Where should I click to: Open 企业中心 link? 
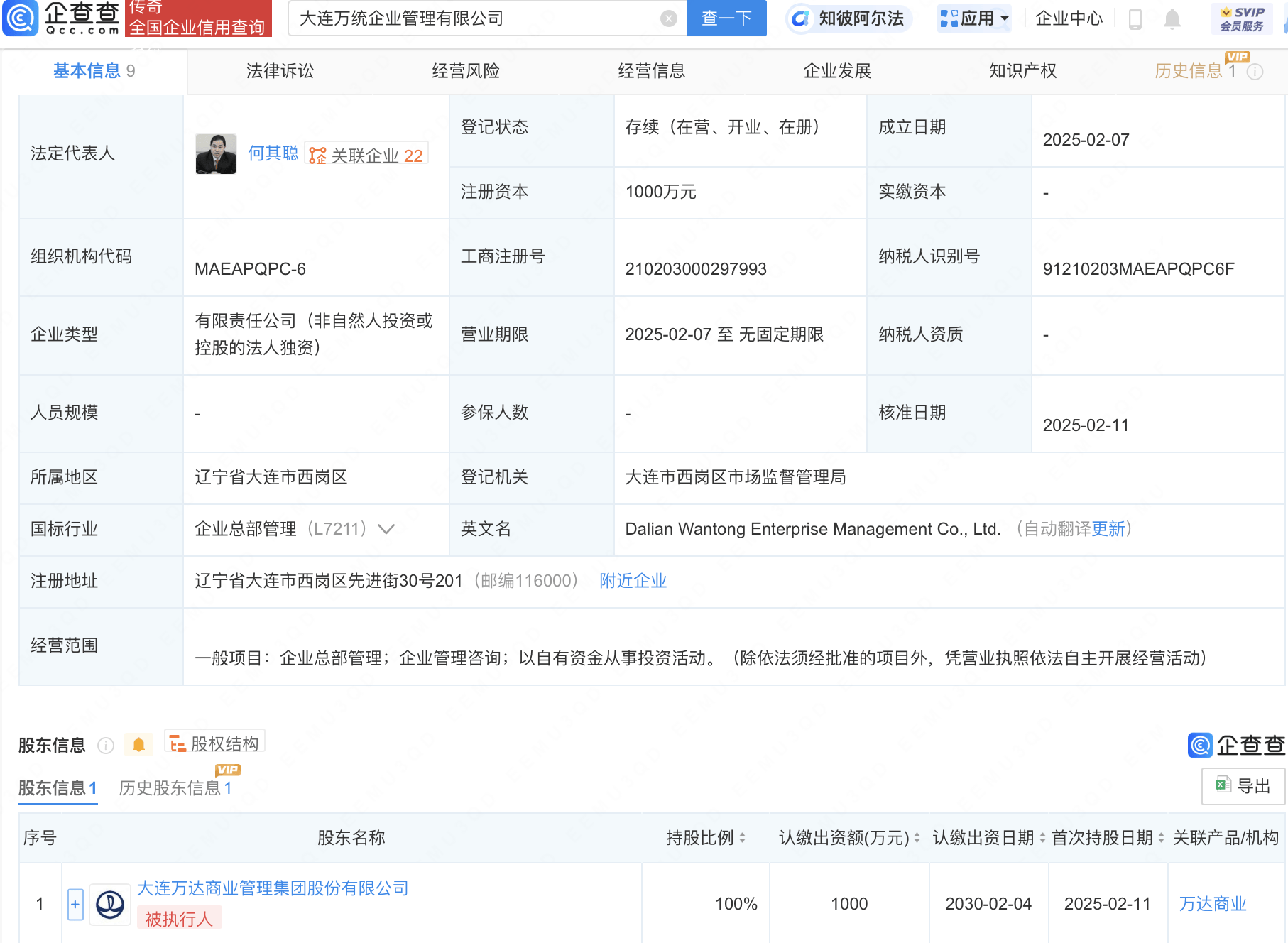tap(1069, 18)
